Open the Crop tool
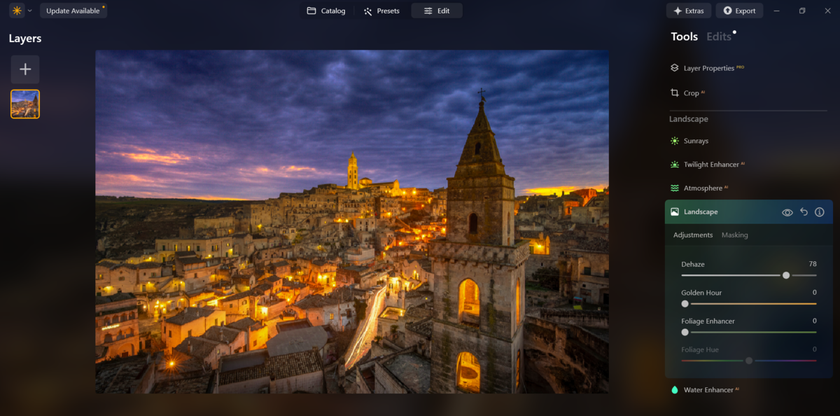Screen dimensions: 840x416 688,93
